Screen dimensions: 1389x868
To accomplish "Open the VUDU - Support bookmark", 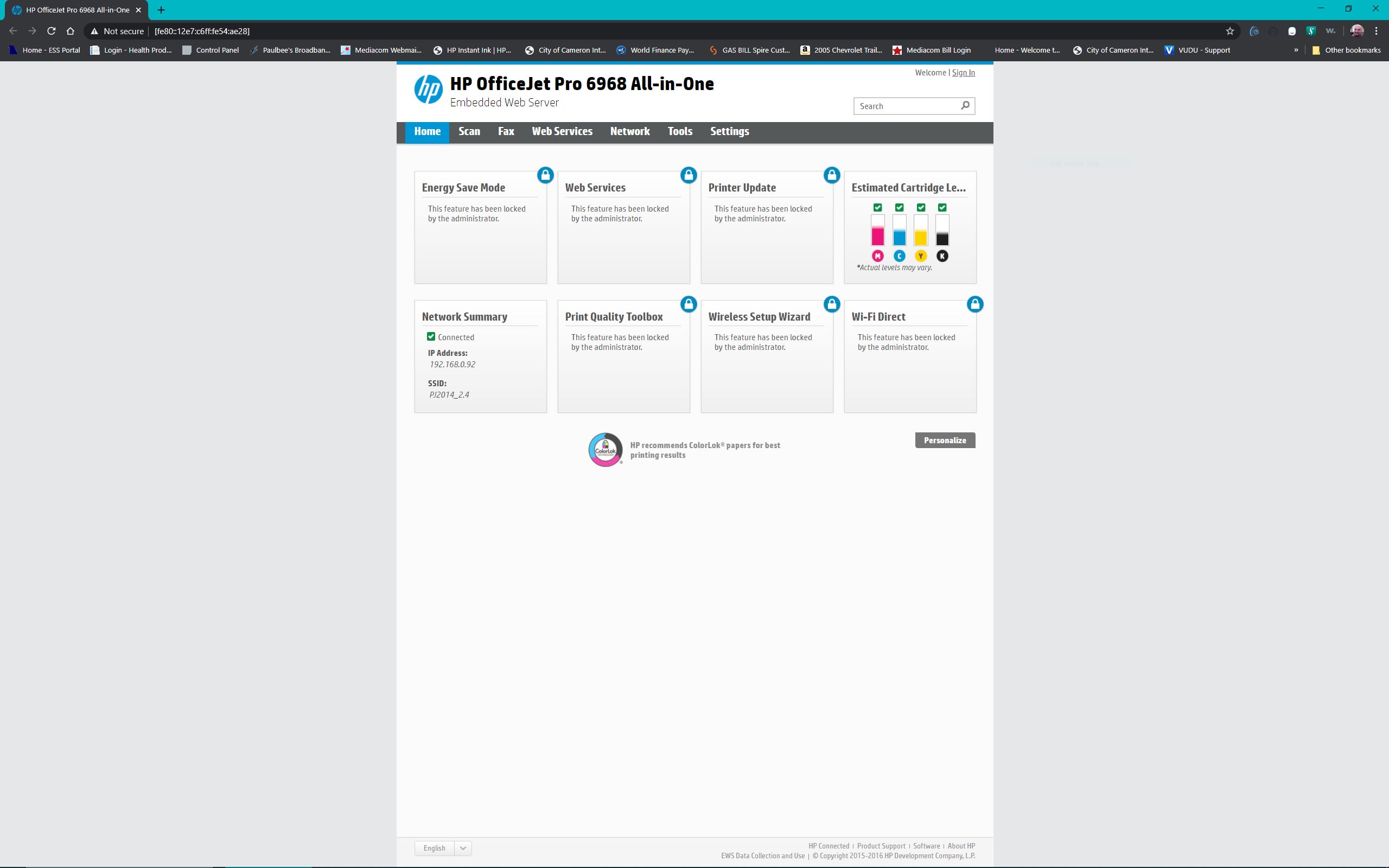I will click(1197, 50).
